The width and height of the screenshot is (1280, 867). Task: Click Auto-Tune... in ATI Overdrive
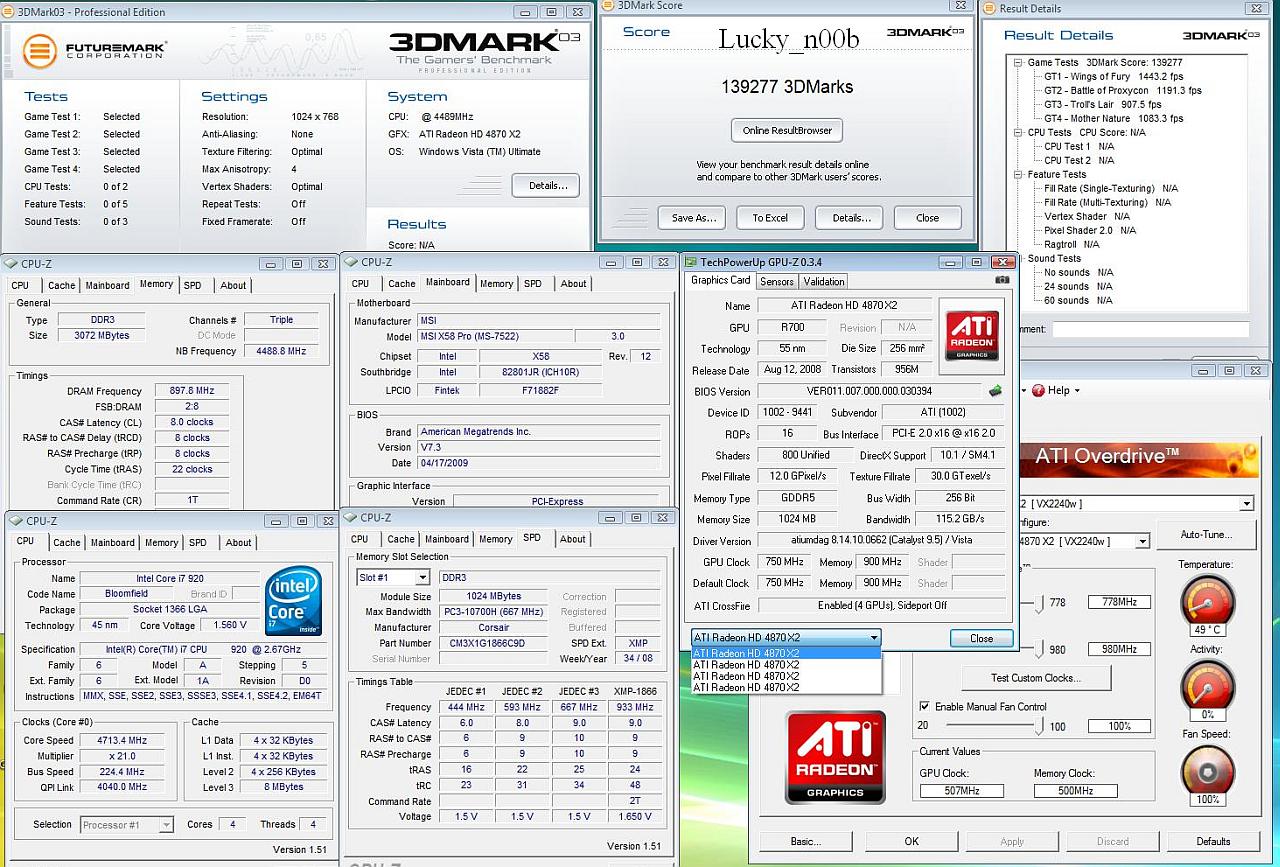[x=1205, y=535]
